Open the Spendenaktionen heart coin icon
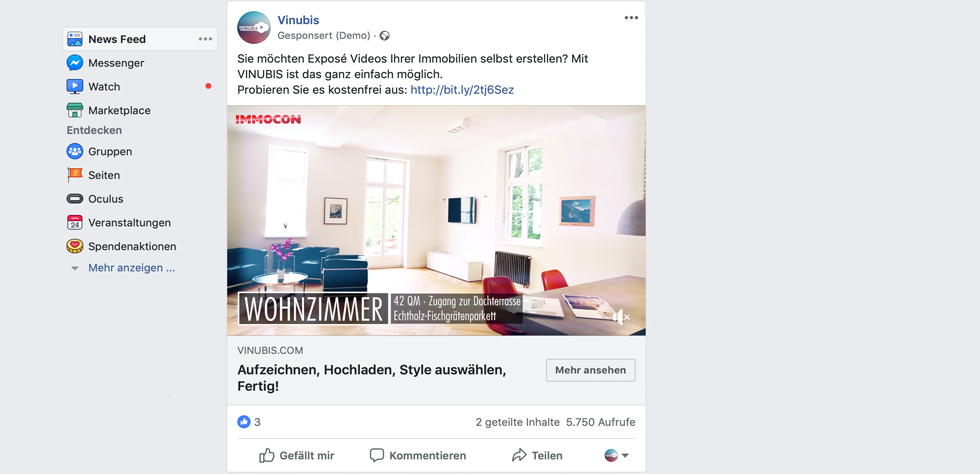The width and height of the screenshot is (980, 474). coord(75,246)
